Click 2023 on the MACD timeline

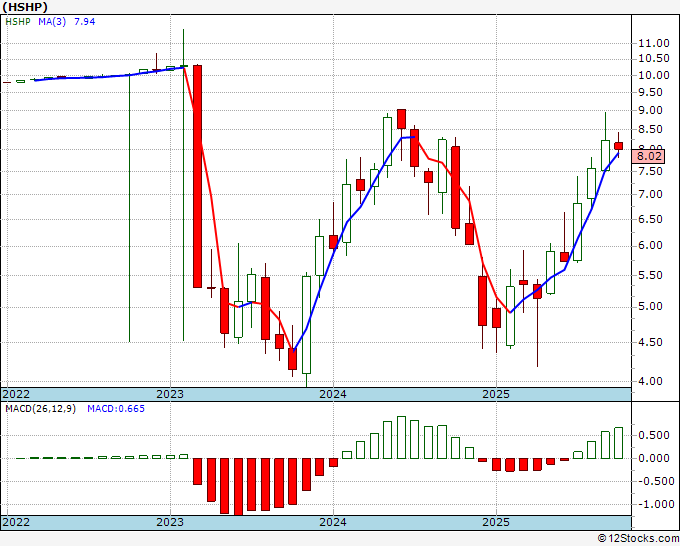[x=170, y=522]
